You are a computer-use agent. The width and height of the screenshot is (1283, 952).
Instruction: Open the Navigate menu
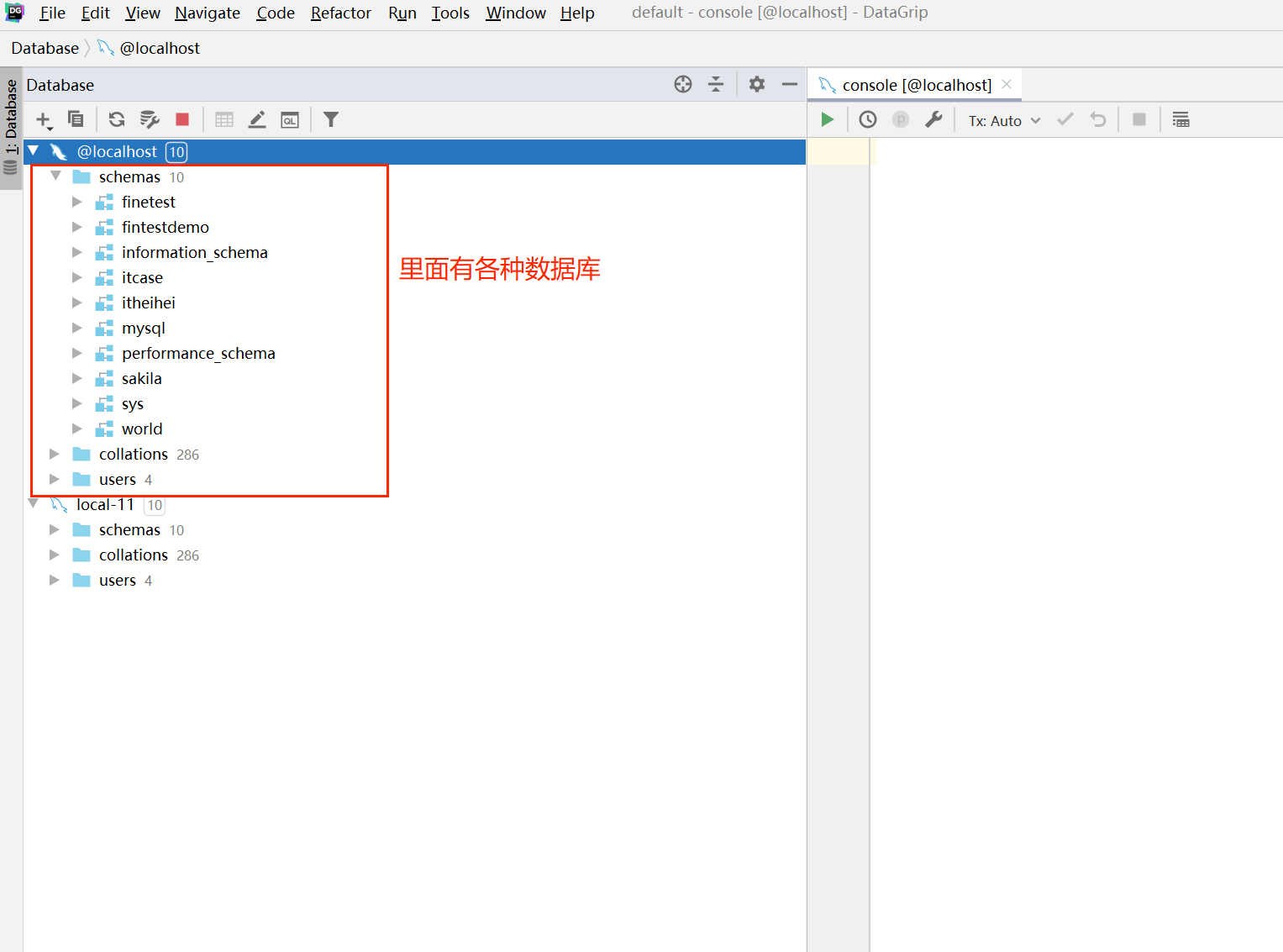tap(208, 13)
